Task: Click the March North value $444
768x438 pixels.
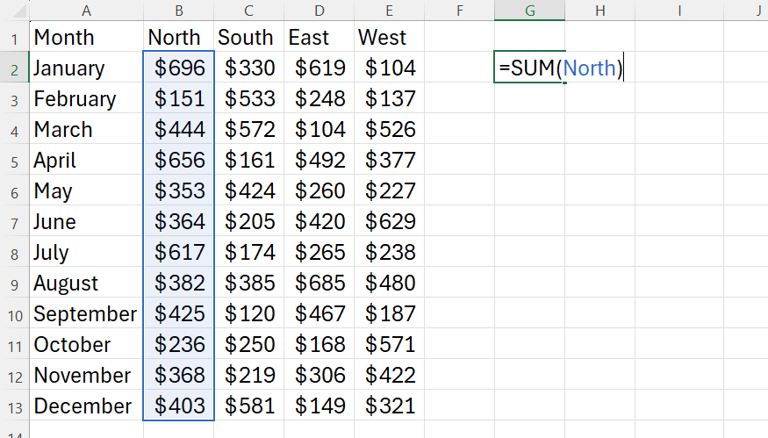Action: click(x=179, y=129)
